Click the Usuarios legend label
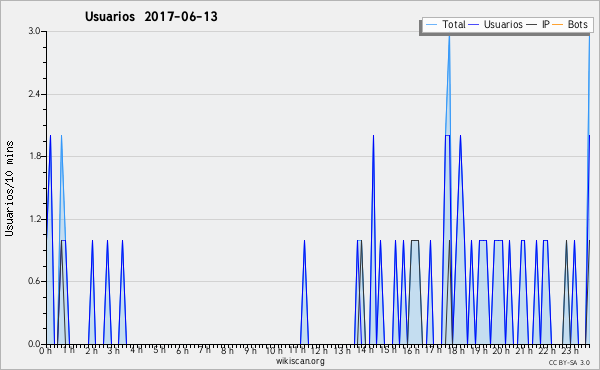This screenshot has width=600, height=370. [x=503, y=24]
